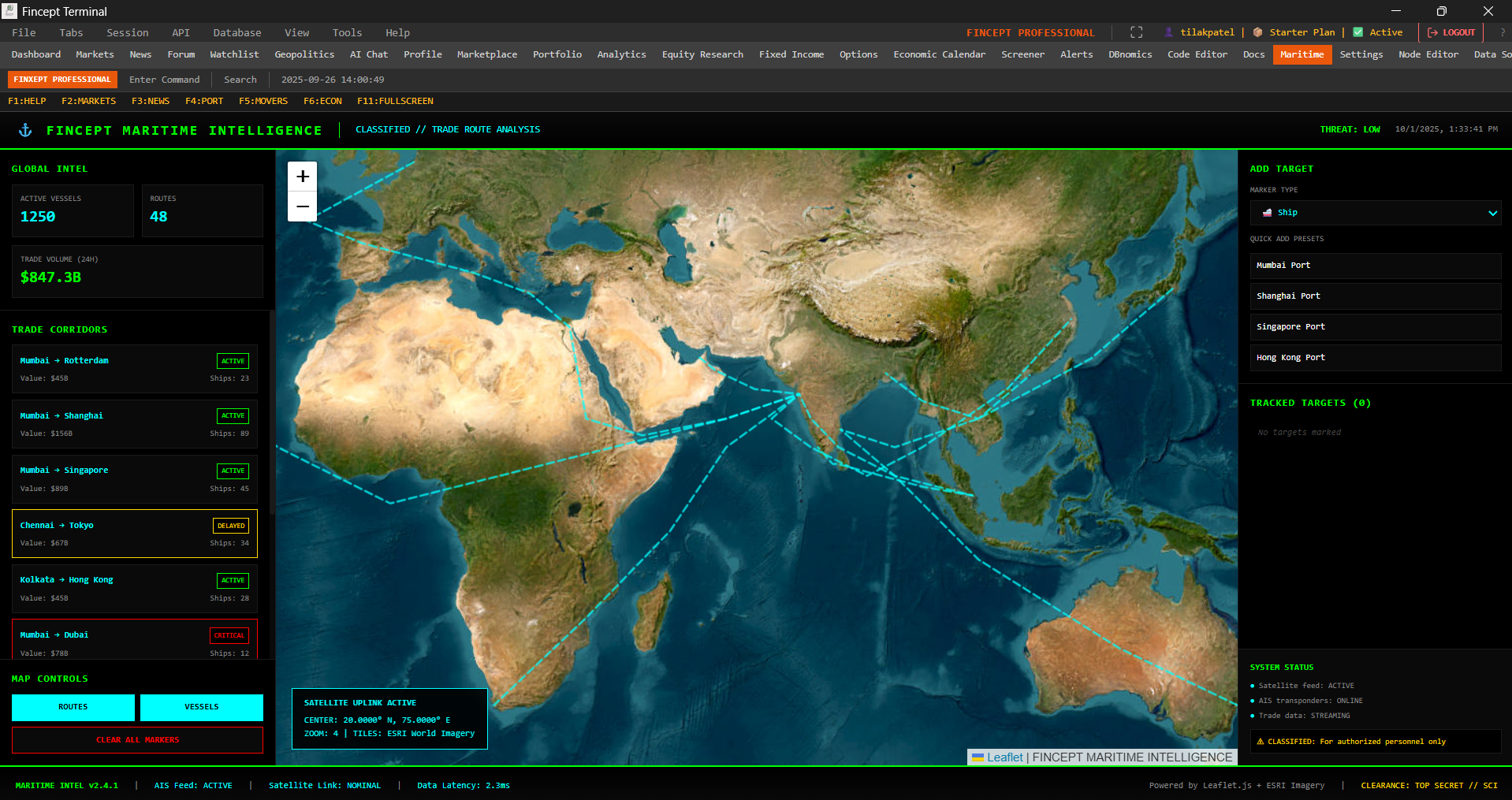Toggle the VESSELS map control
Viewport: 1512px width, 800px height.
point(201,707)
